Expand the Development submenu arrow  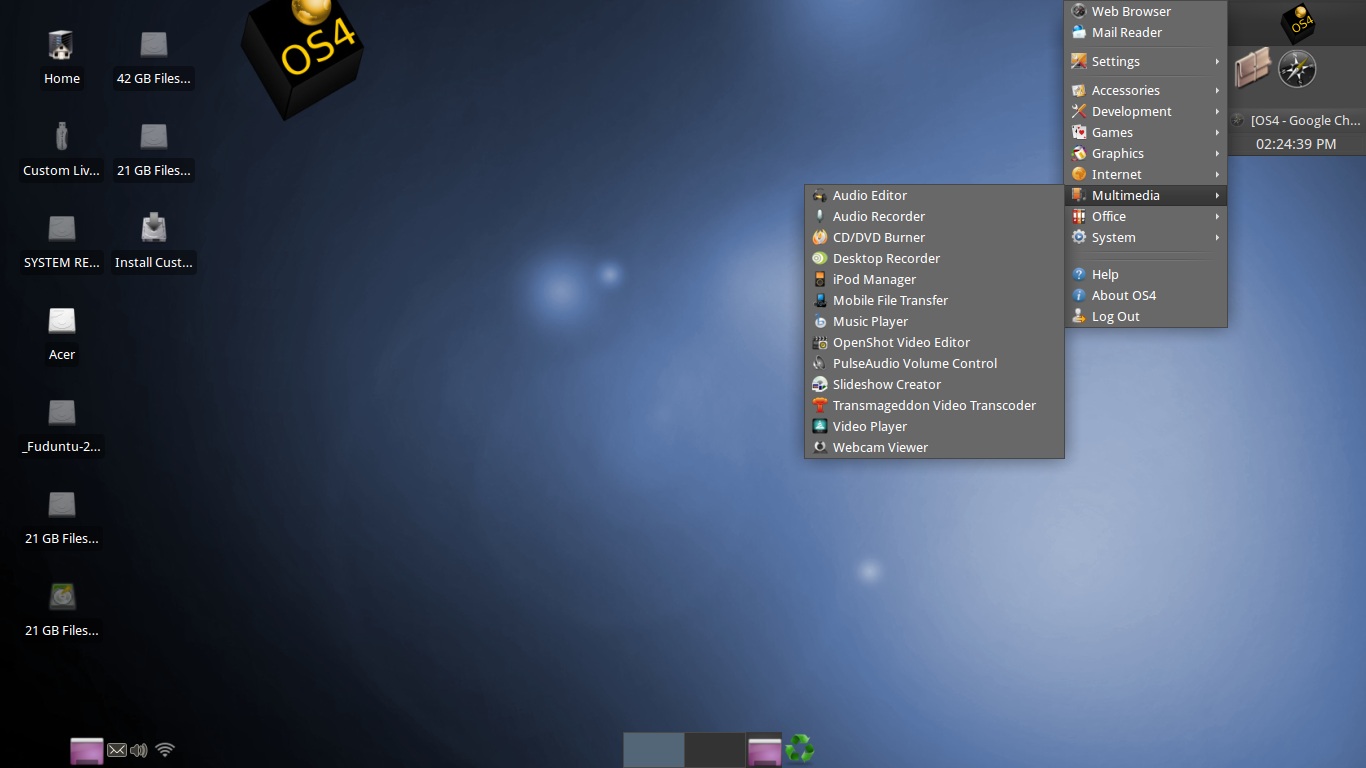1217,112
